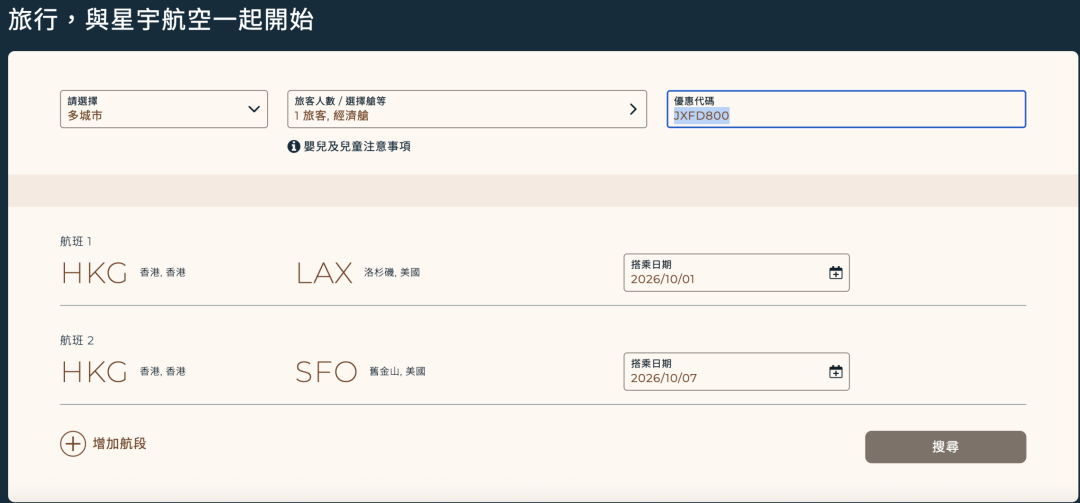Click 旅行，與星宇航空一起開始 heading

pyautogui.click(x=161, y=20)
